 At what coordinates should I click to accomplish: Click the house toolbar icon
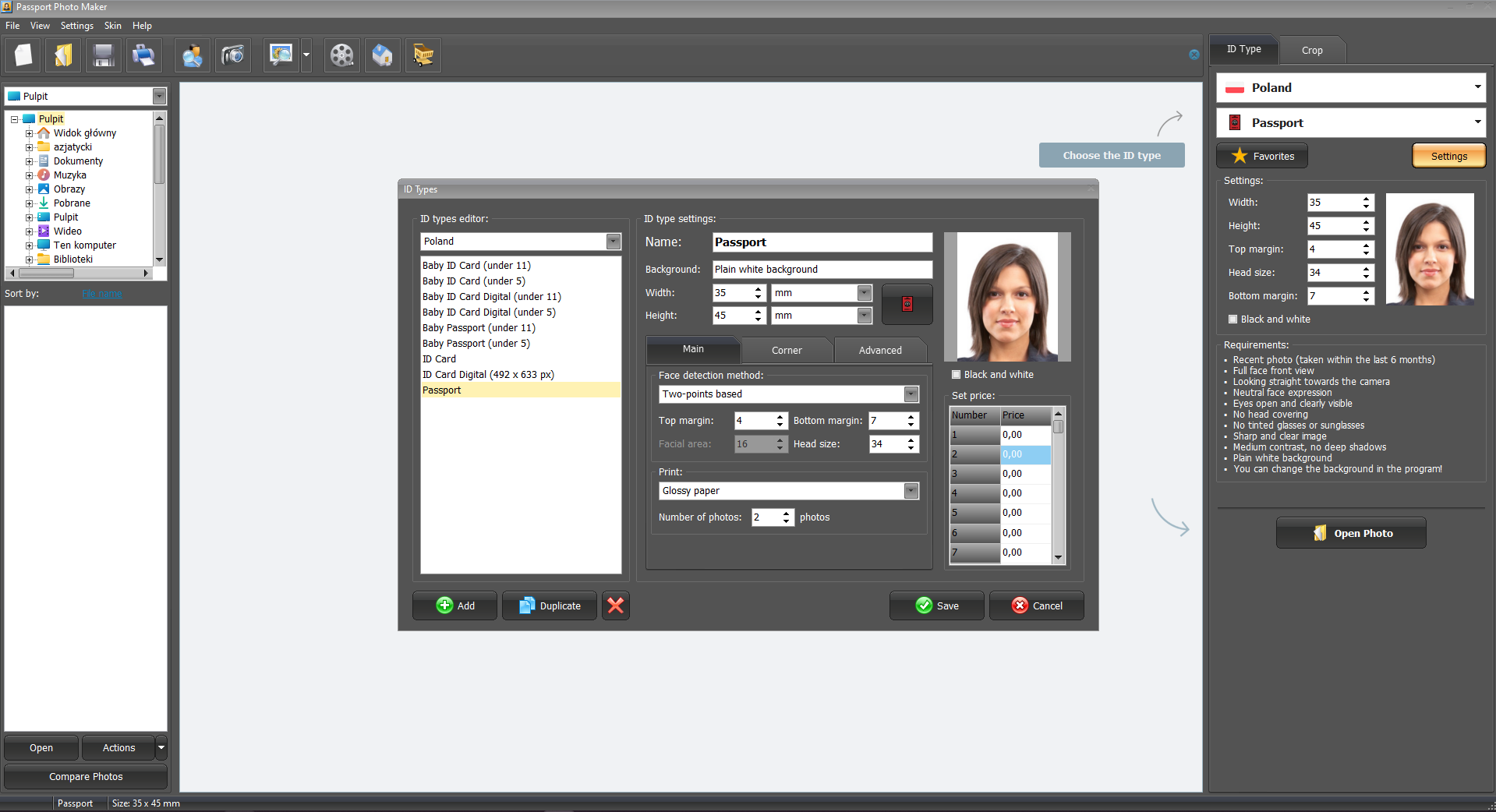click(382, 55)
